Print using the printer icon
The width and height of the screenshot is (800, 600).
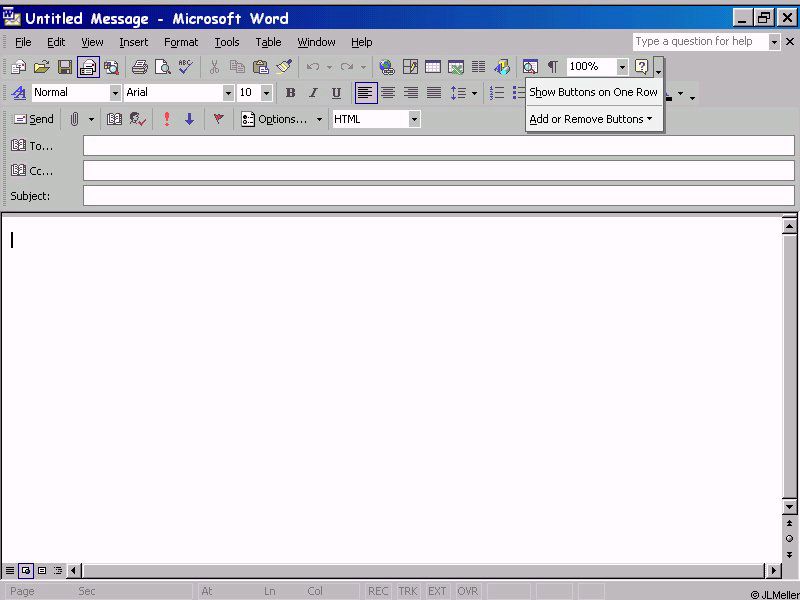click(139, 67)
